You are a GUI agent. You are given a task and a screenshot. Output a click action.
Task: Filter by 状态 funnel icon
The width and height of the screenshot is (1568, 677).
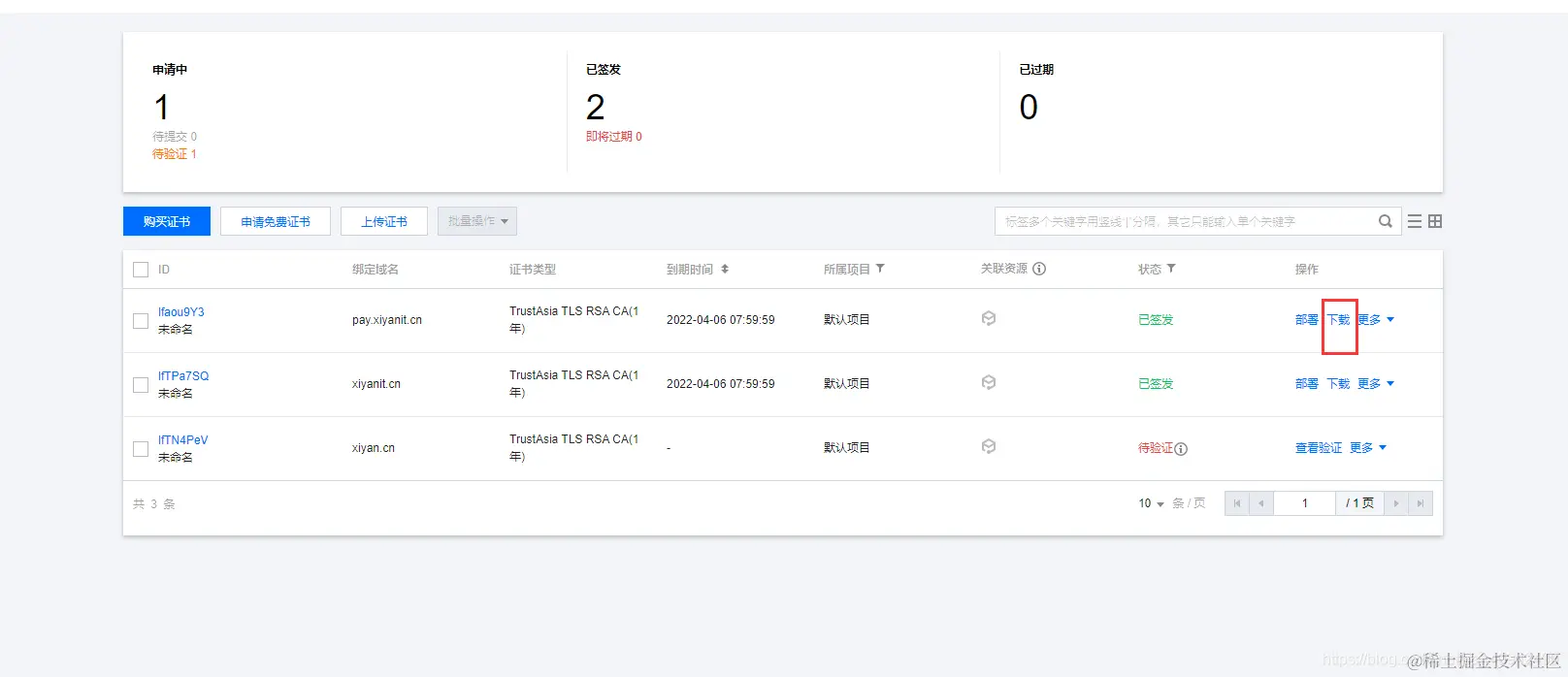point(1171,269)
